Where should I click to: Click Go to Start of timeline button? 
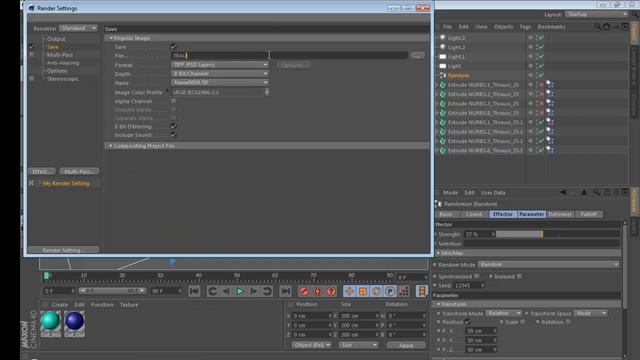click(x=194, y=291)
